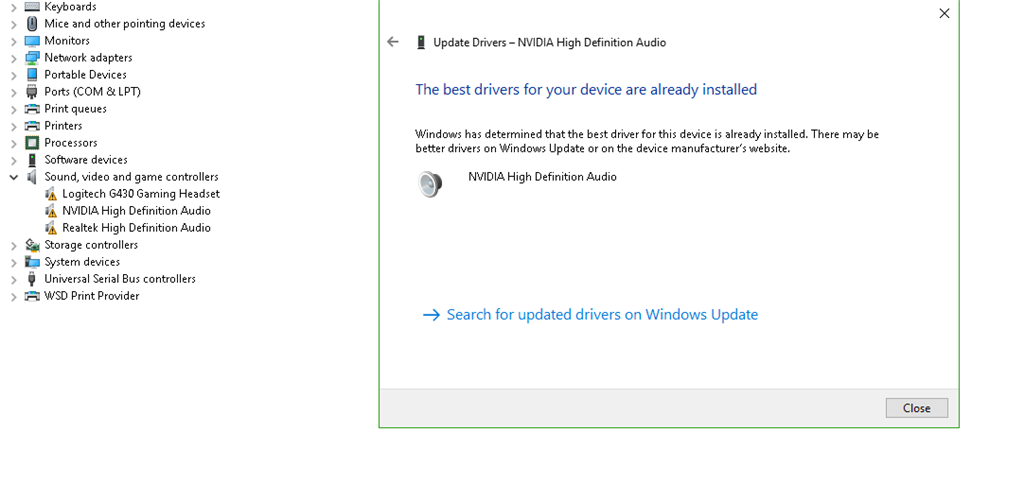Expand the Mice and other pointing devices node
The image size is (1024, 484).
pos(14,24)
